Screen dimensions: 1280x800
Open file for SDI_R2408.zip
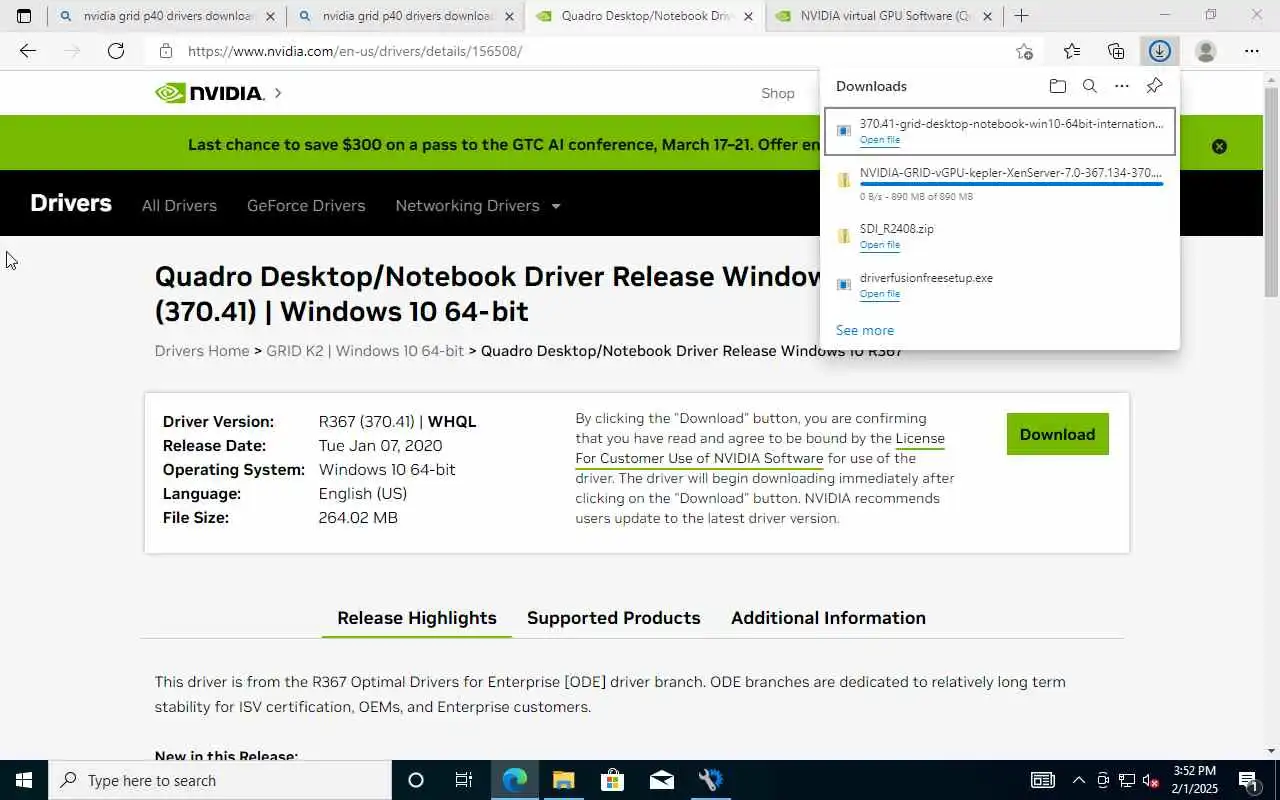pyautogui.click(x=880, y=245)
